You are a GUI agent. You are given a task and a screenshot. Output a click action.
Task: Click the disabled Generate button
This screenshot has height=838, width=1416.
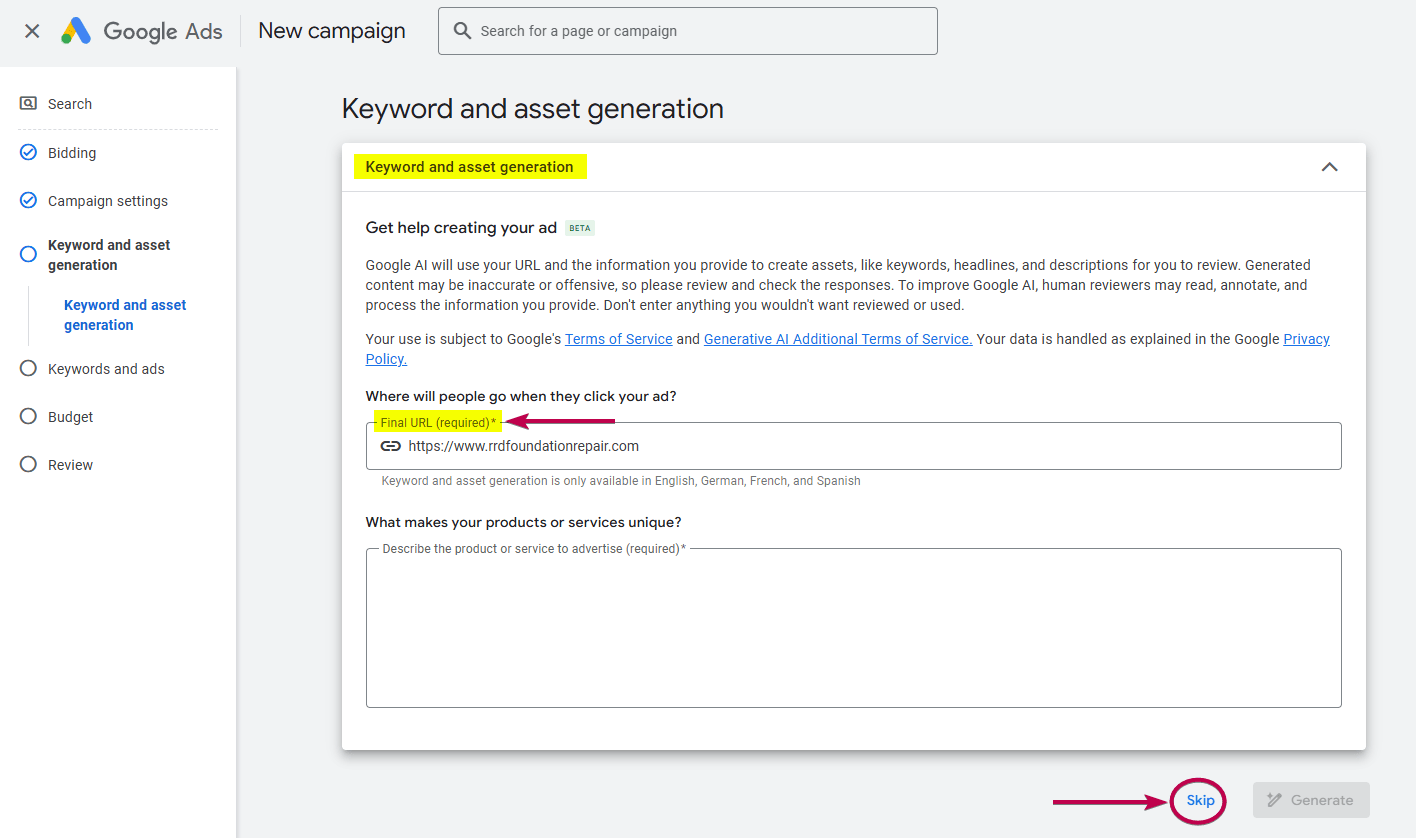(x=1311, y=800)
